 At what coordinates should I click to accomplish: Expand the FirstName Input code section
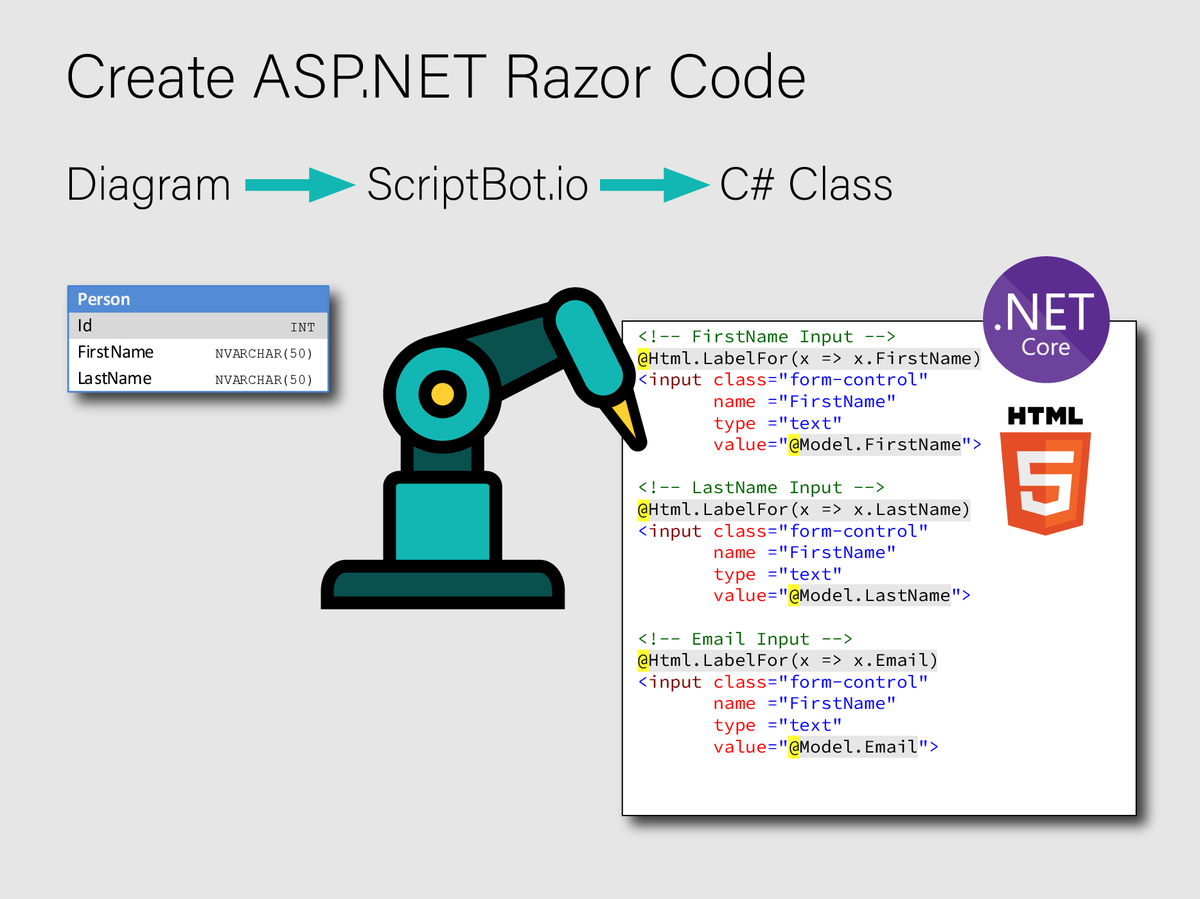[765, 336]
